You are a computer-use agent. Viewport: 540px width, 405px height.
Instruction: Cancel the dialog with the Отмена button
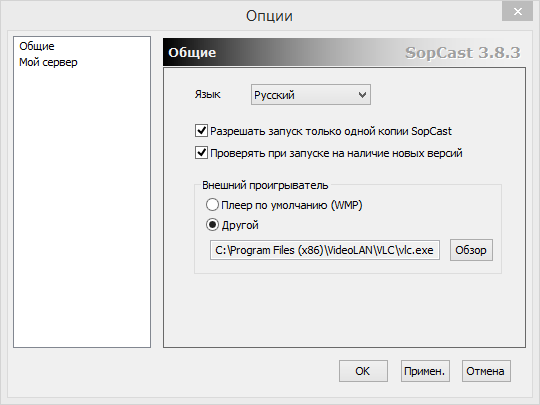tap(486, 371)
